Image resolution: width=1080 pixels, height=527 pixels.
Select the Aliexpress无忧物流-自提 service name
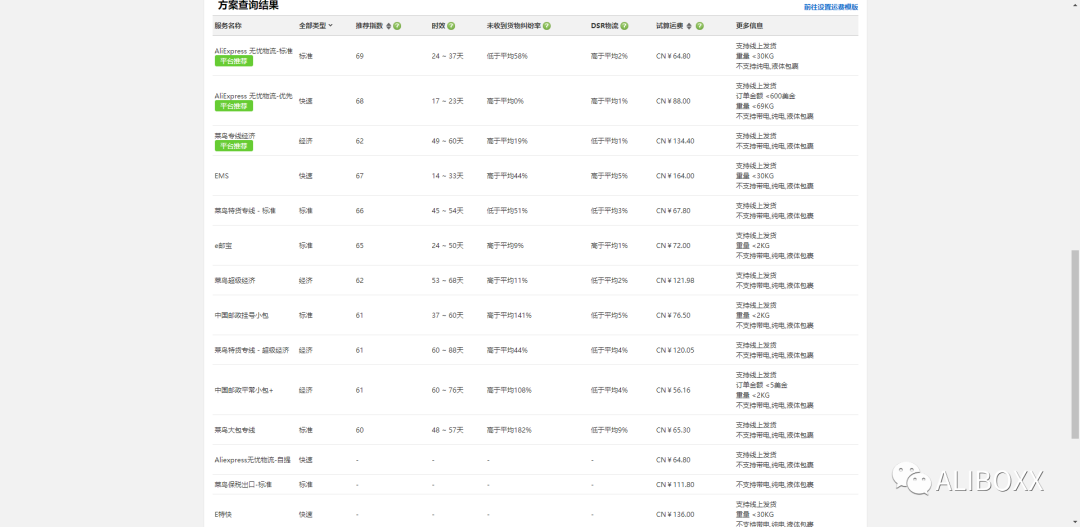[253, 459]
